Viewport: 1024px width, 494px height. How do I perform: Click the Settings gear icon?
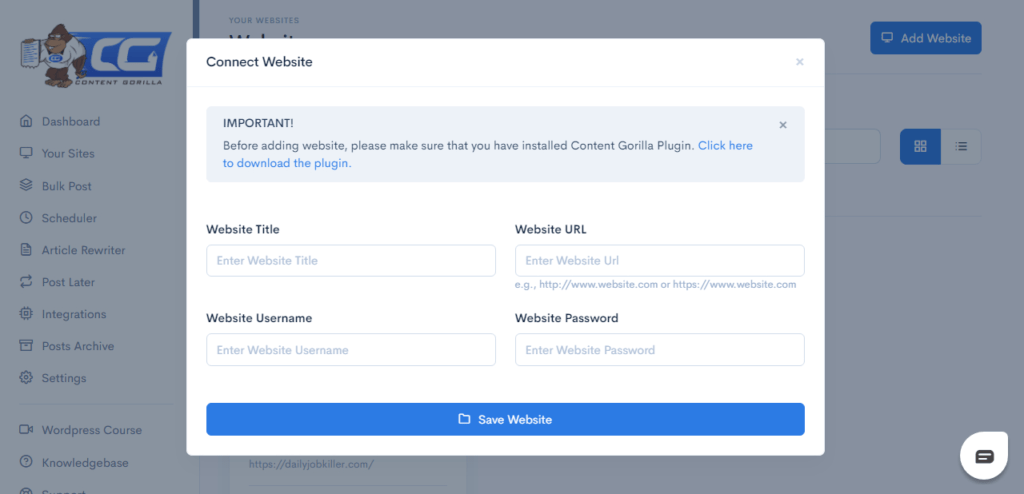point(26,378)
